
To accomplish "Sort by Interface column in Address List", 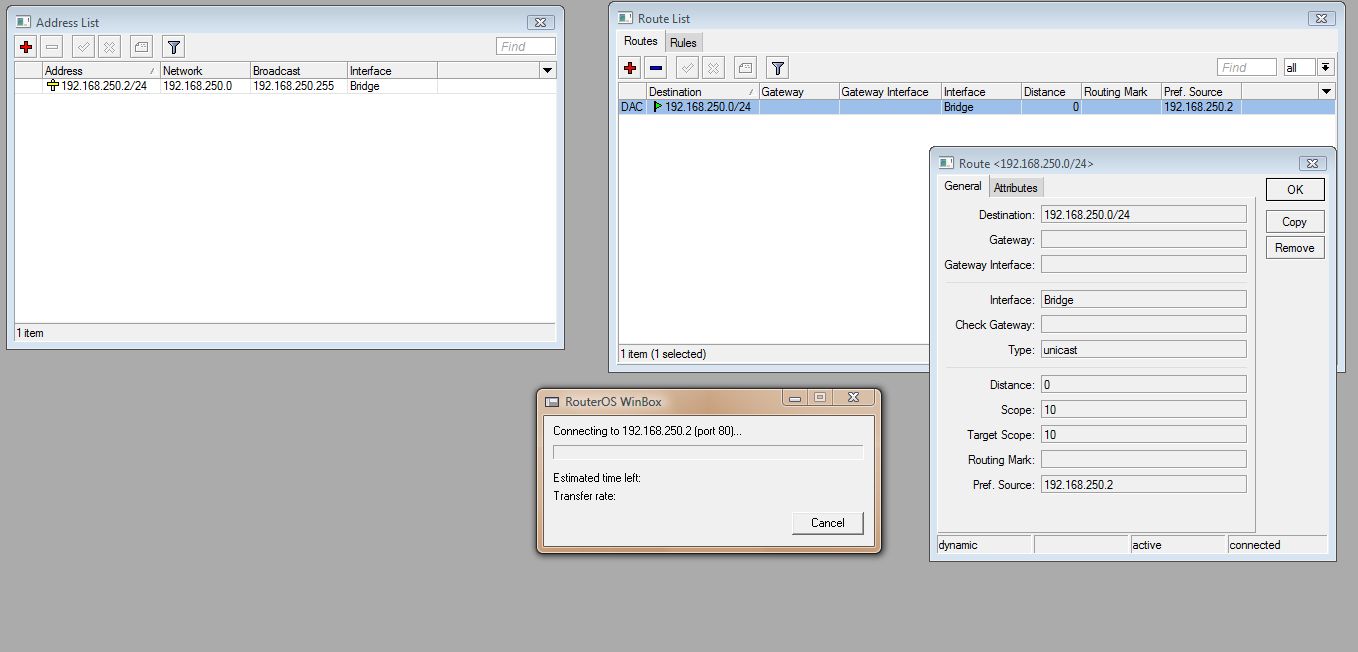I will pos(392,71).
